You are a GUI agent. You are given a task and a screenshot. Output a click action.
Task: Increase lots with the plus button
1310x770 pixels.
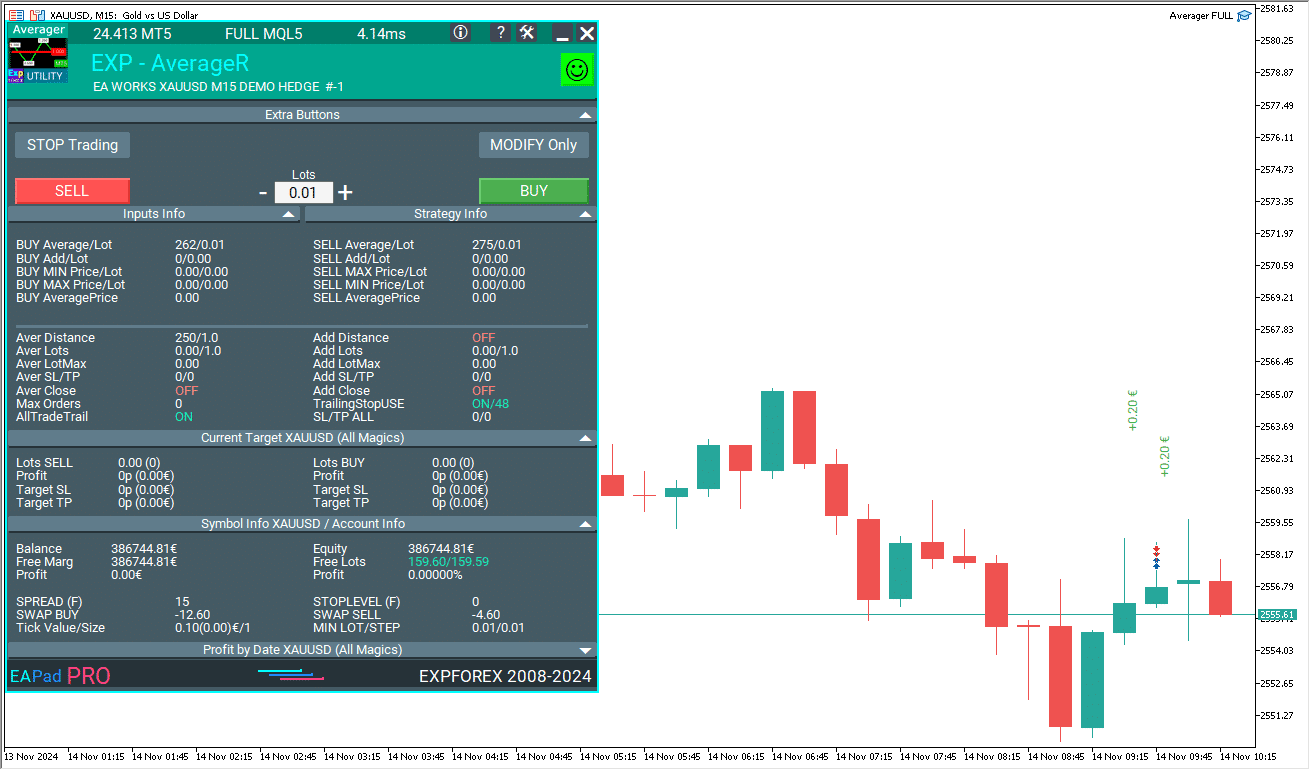click(345, 193)
